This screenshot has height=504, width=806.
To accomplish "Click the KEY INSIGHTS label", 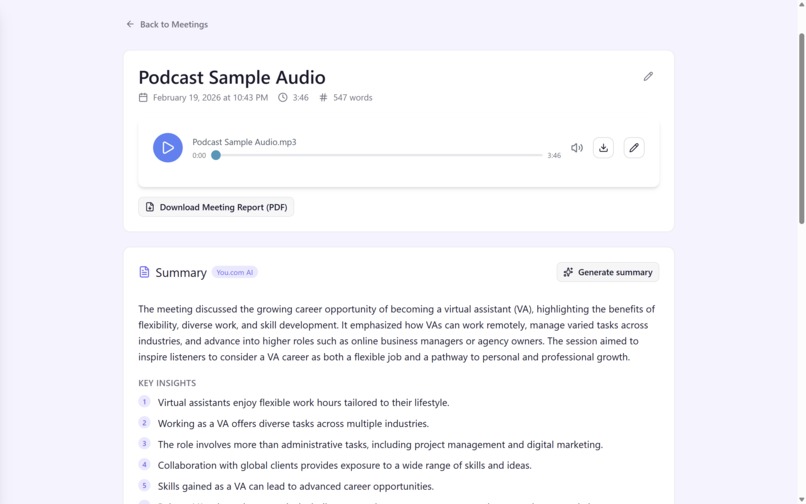I will click(167, 383).
